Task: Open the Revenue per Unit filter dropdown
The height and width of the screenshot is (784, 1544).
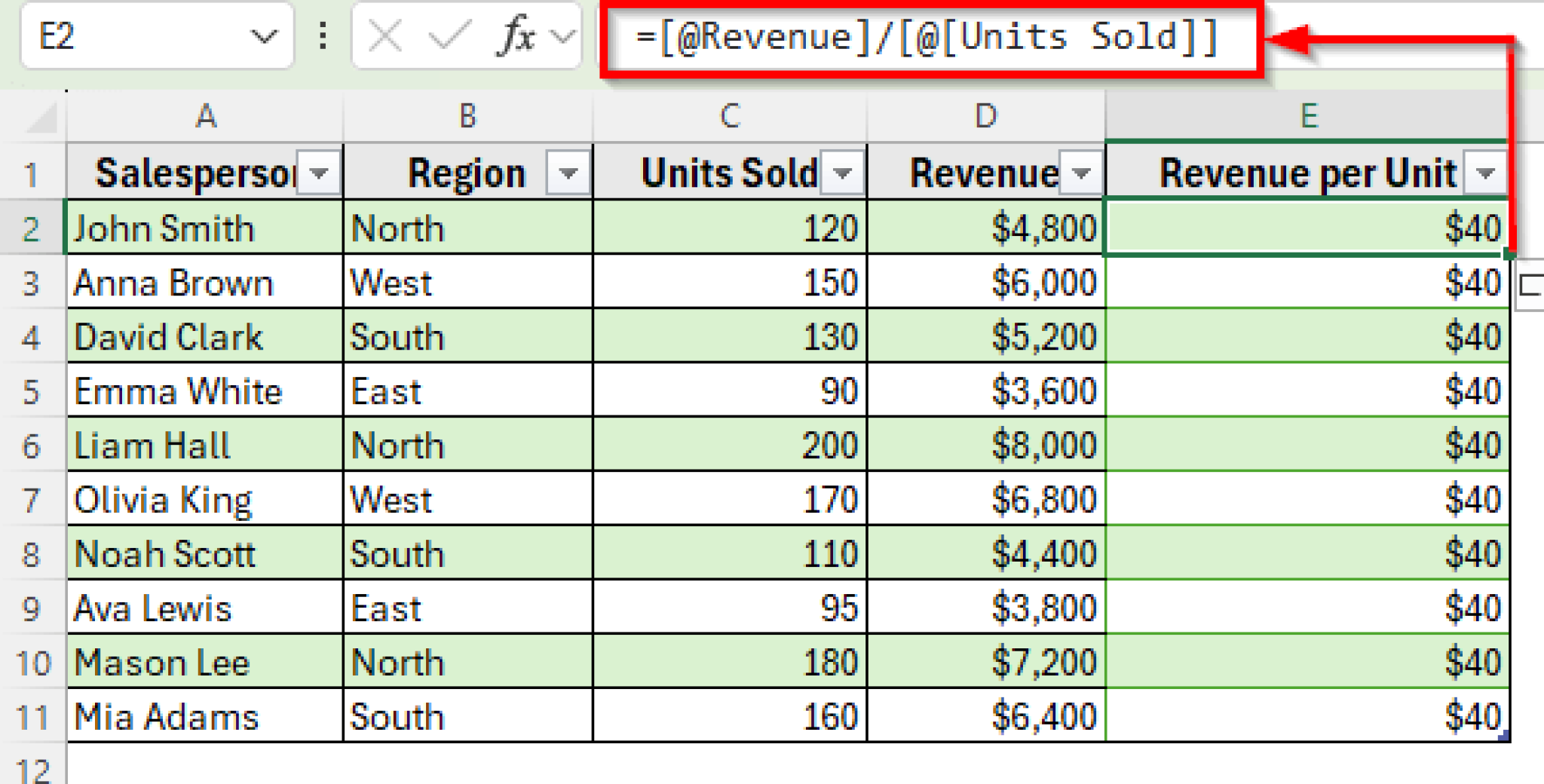Action: [1485, 173]
